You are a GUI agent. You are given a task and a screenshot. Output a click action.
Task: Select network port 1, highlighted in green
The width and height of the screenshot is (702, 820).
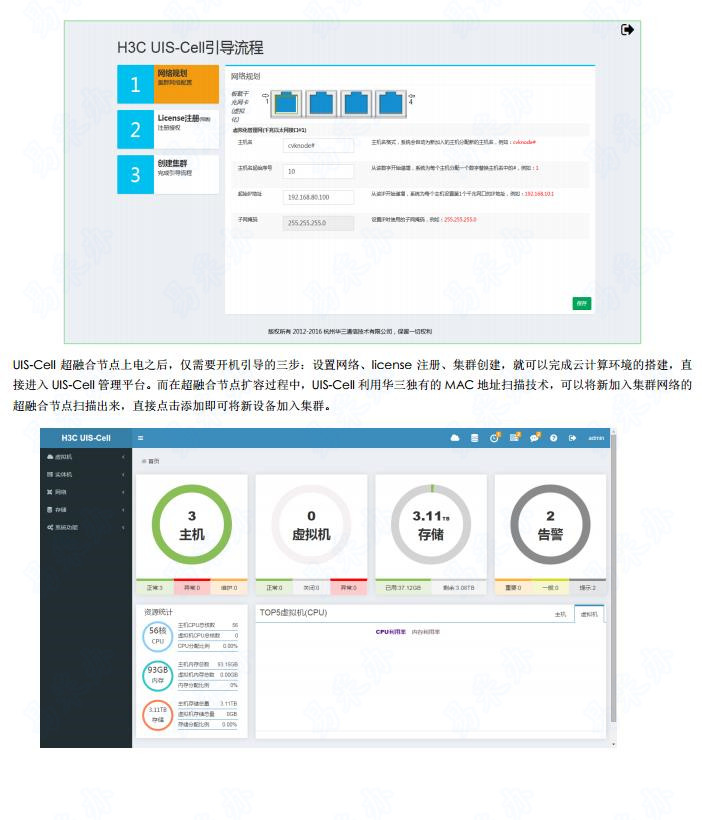point(286,102)
